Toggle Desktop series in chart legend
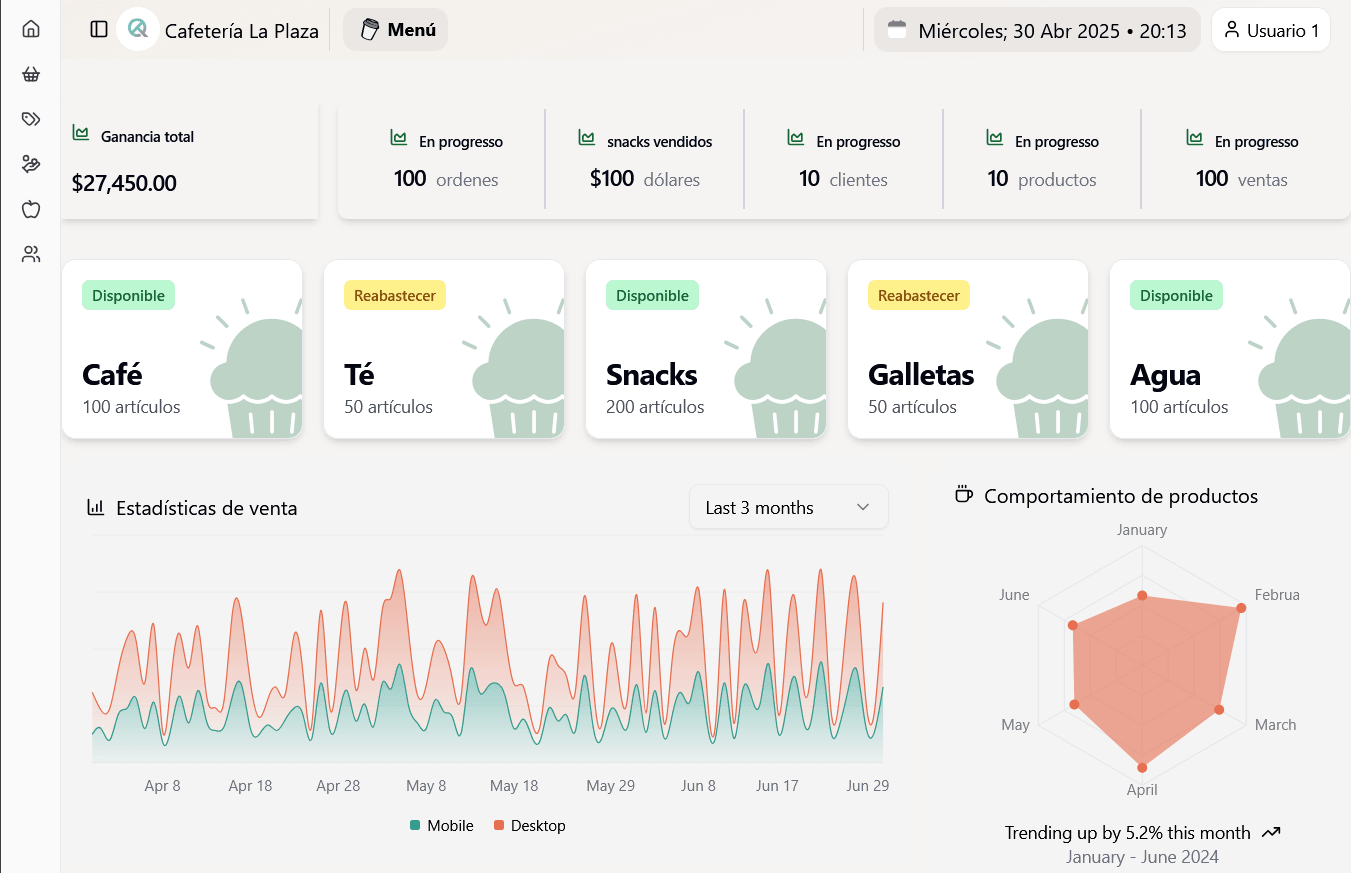 pyautogui.click(x=528, y=826)
